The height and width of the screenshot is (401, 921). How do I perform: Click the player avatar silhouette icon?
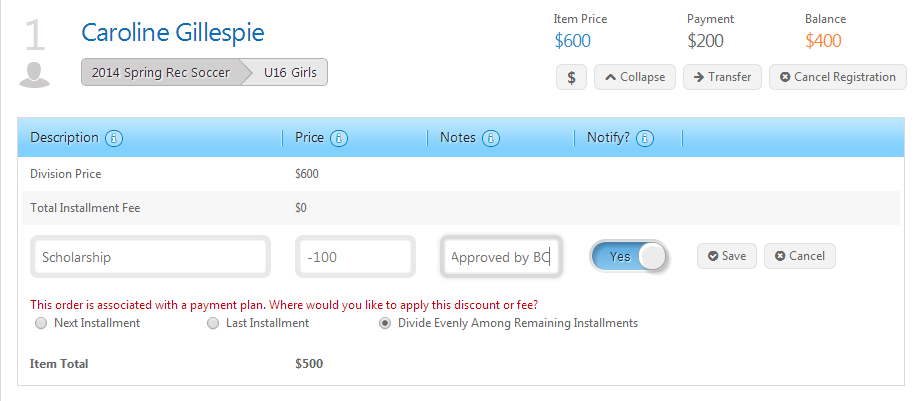[34, 75]
